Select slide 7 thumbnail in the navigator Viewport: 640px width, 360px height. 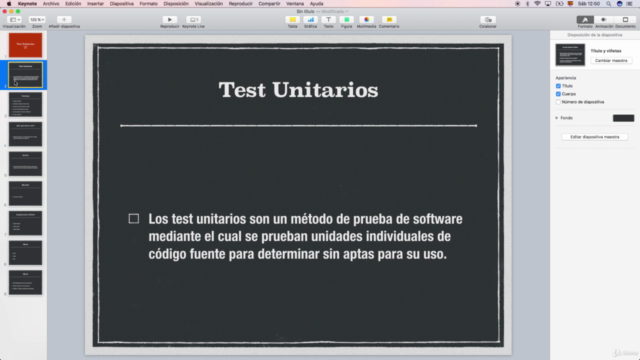tap(25, 223)
